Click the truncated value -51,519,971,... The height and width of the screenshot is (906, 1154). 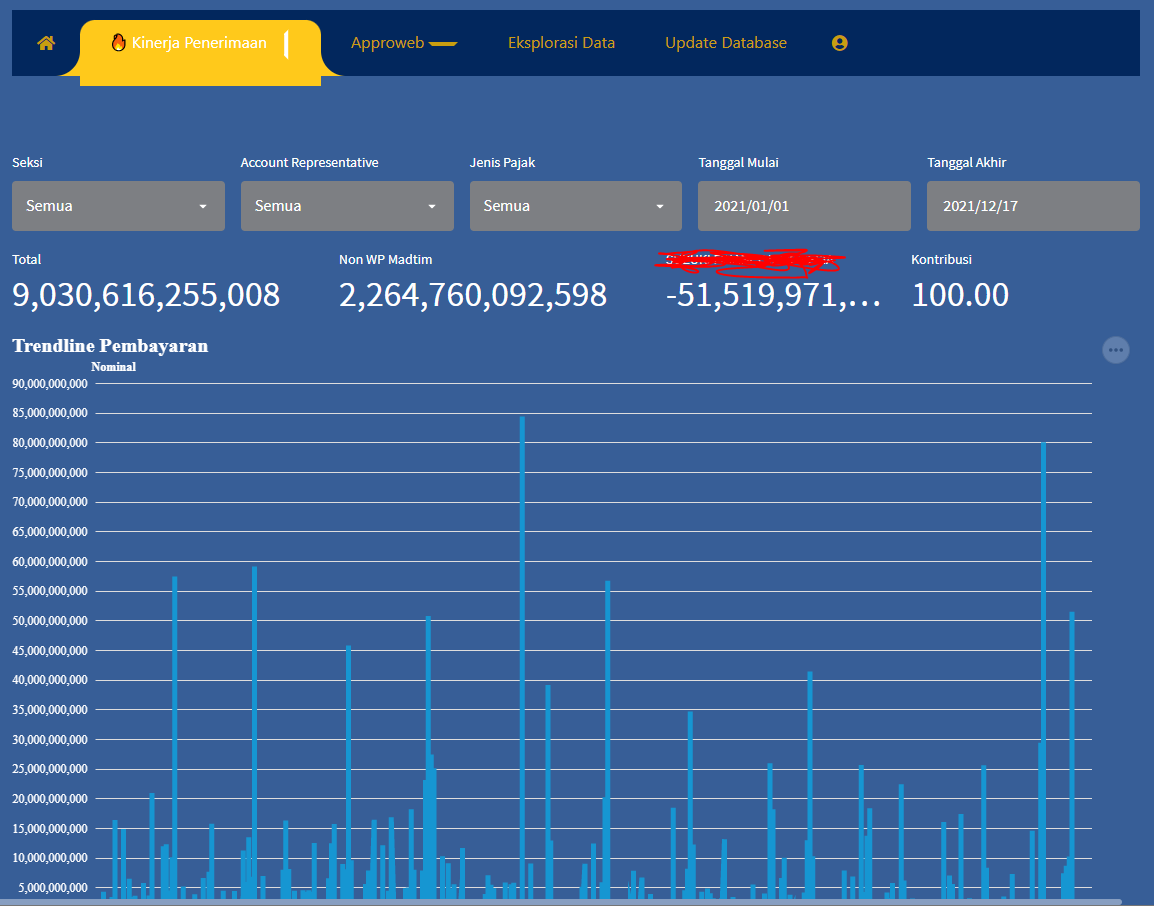click(x=774, y=295)
